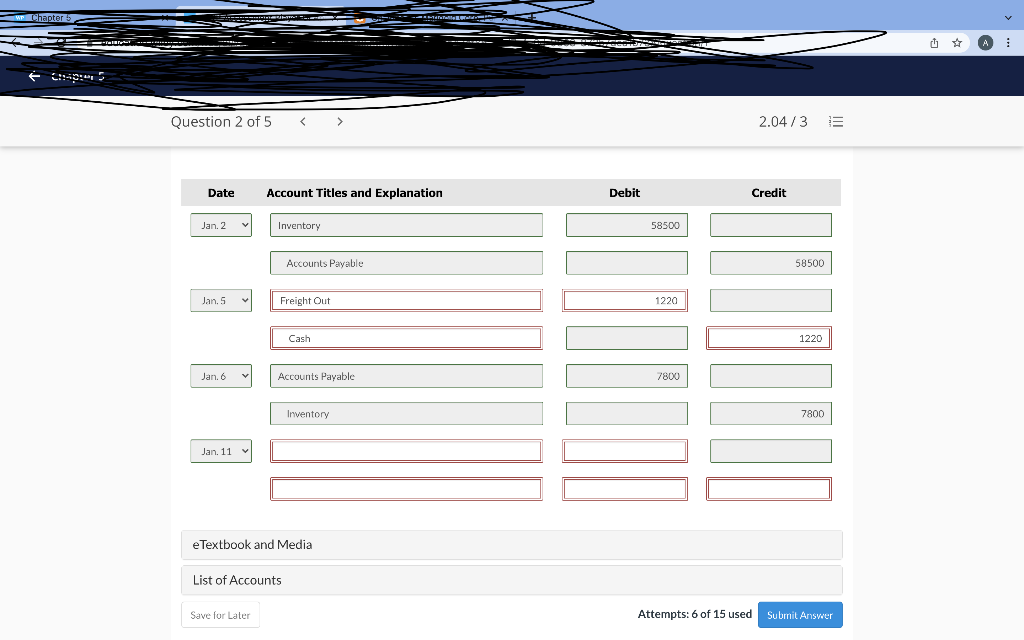1024x640 pixels.
Task: Click the Attempts: 6 of 15 used text
Action: tap(694, 615)
